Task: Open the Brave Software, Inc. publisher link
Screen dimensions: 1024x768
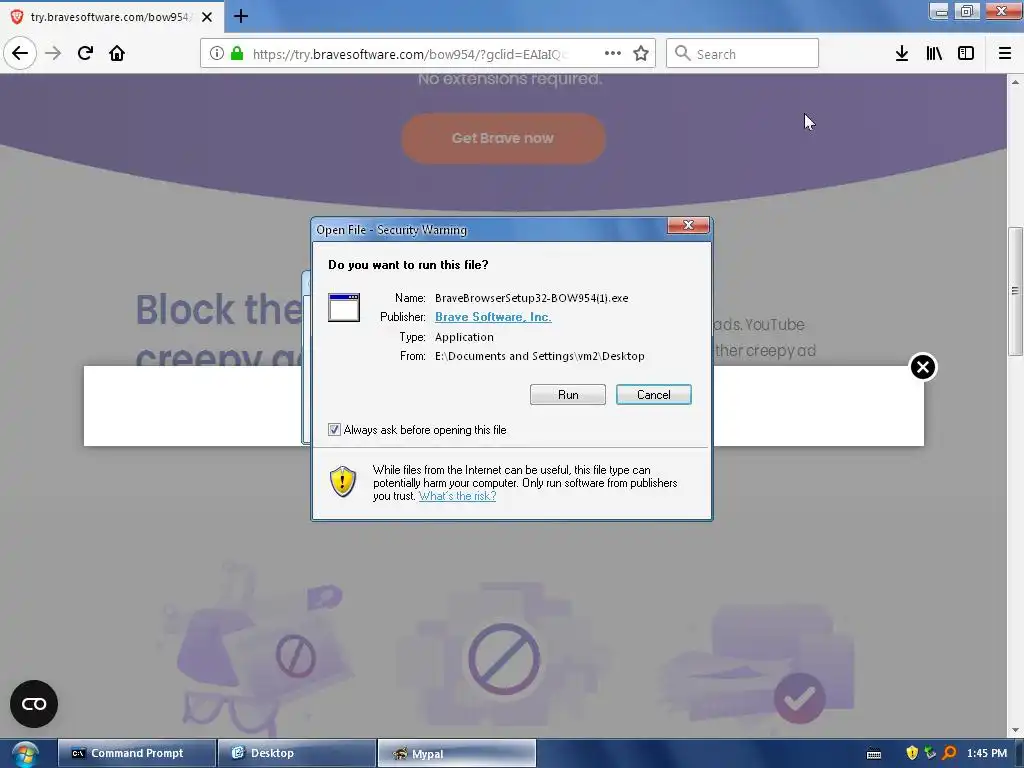Action: 493,317
